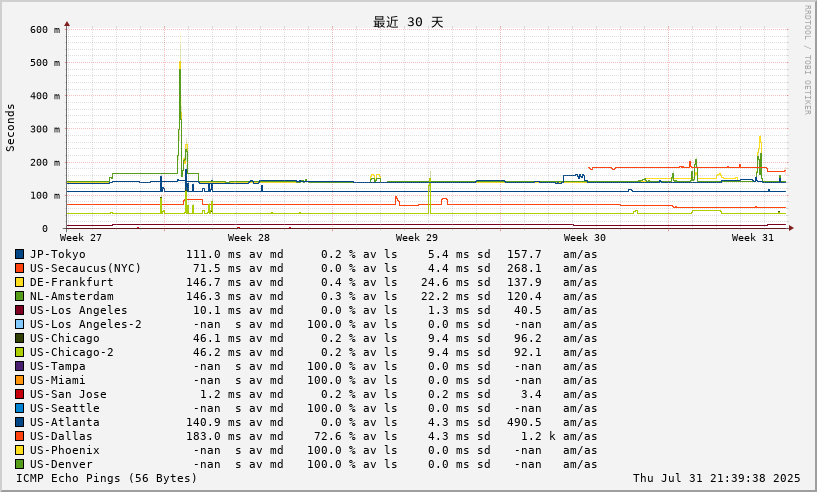
Task: Click the 'US-Dallas' legend label
Action: tap(61, 437)
